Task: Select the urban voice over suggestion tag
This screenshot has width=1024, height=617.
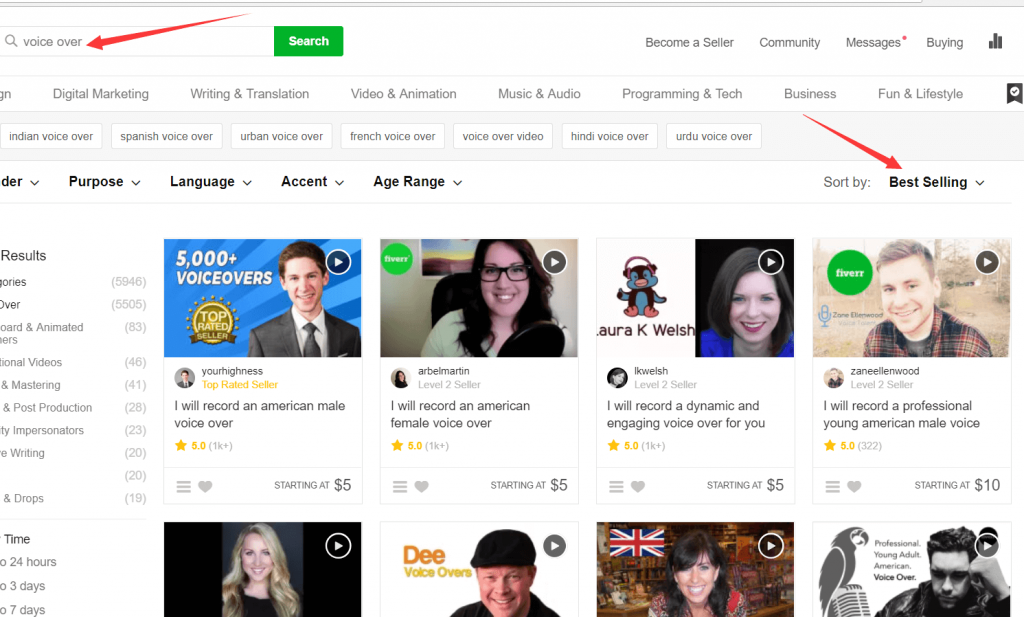Action: click(x=281, y=136)
